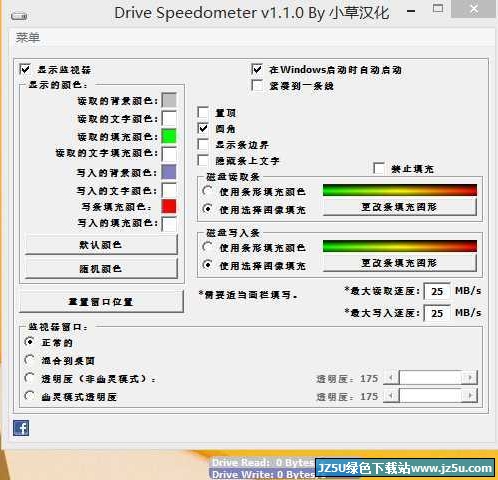The image size is (498, 480).
Task: Click left arrow of 透明度(非幽灵模式) slider
Action: pos(391,378)
